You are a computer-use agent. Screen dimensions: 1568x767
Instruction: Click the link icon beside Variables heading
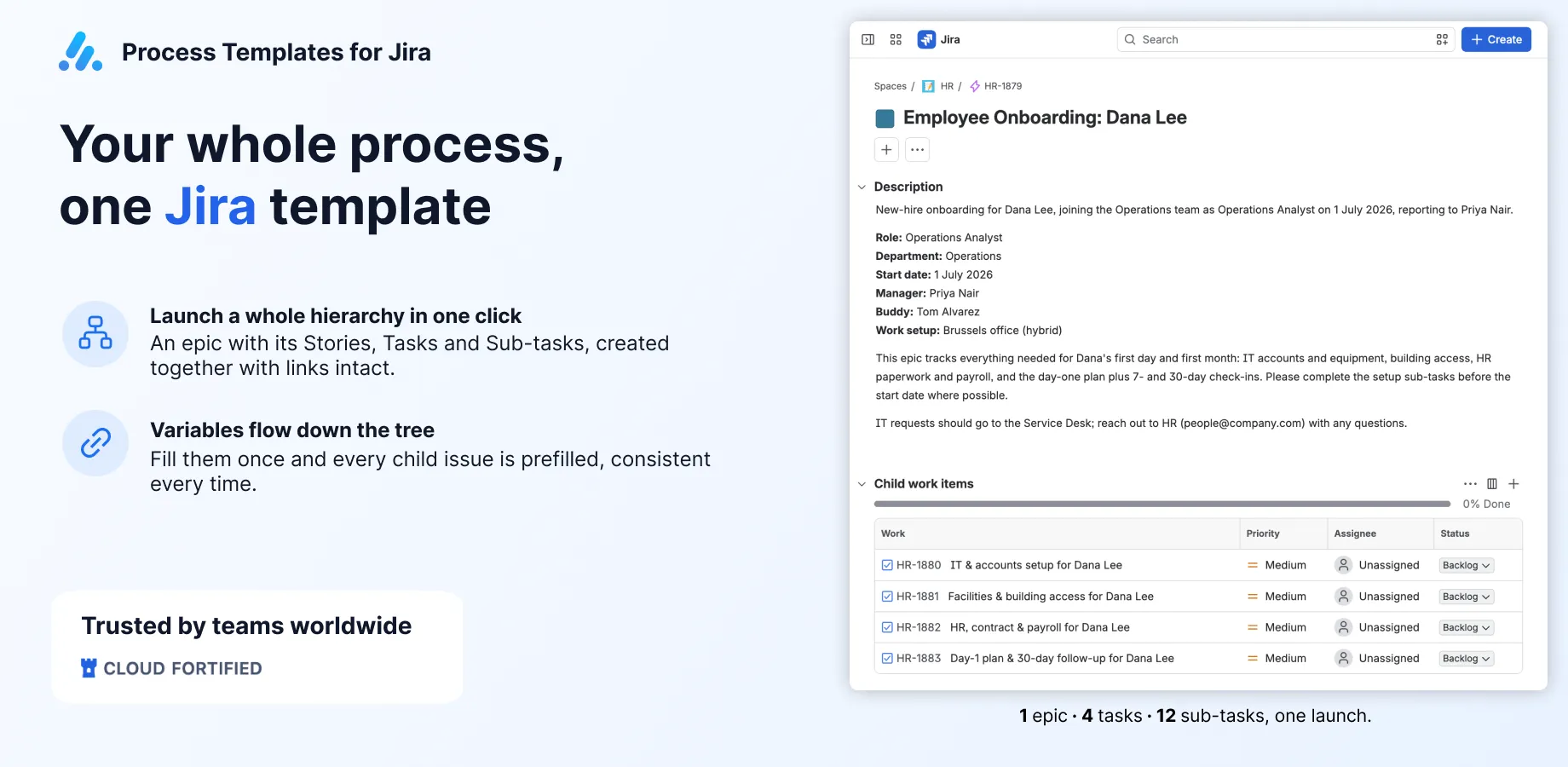[95, 443]
